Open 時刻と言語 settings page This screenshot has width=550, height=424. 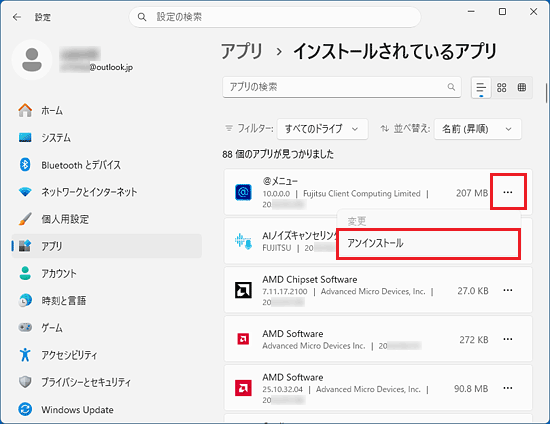(107, 301)
